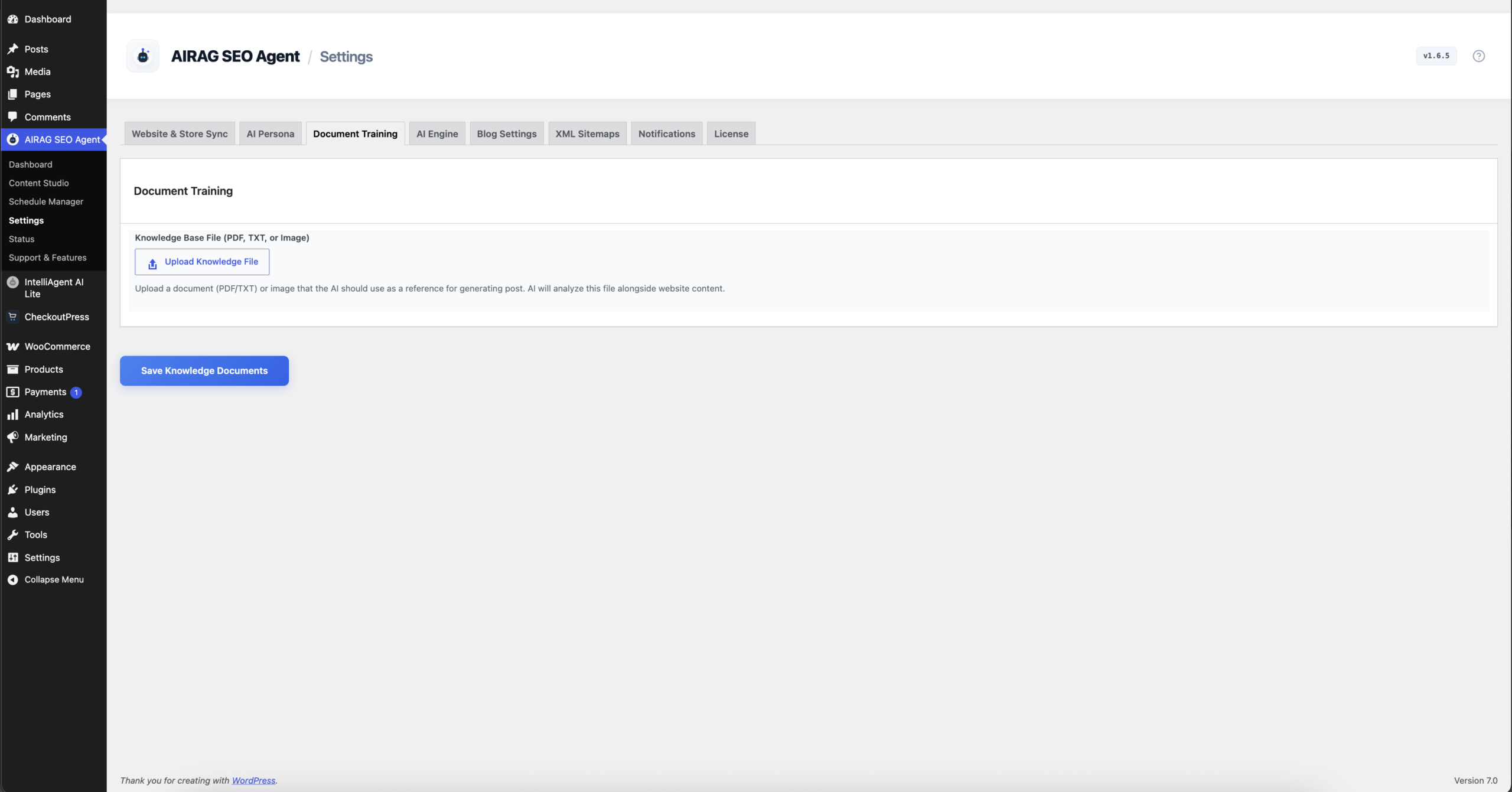Viewport: 1512px width, 792px height.
Task: Open the Blog Settings tab
Action: (x=507, y=133)
